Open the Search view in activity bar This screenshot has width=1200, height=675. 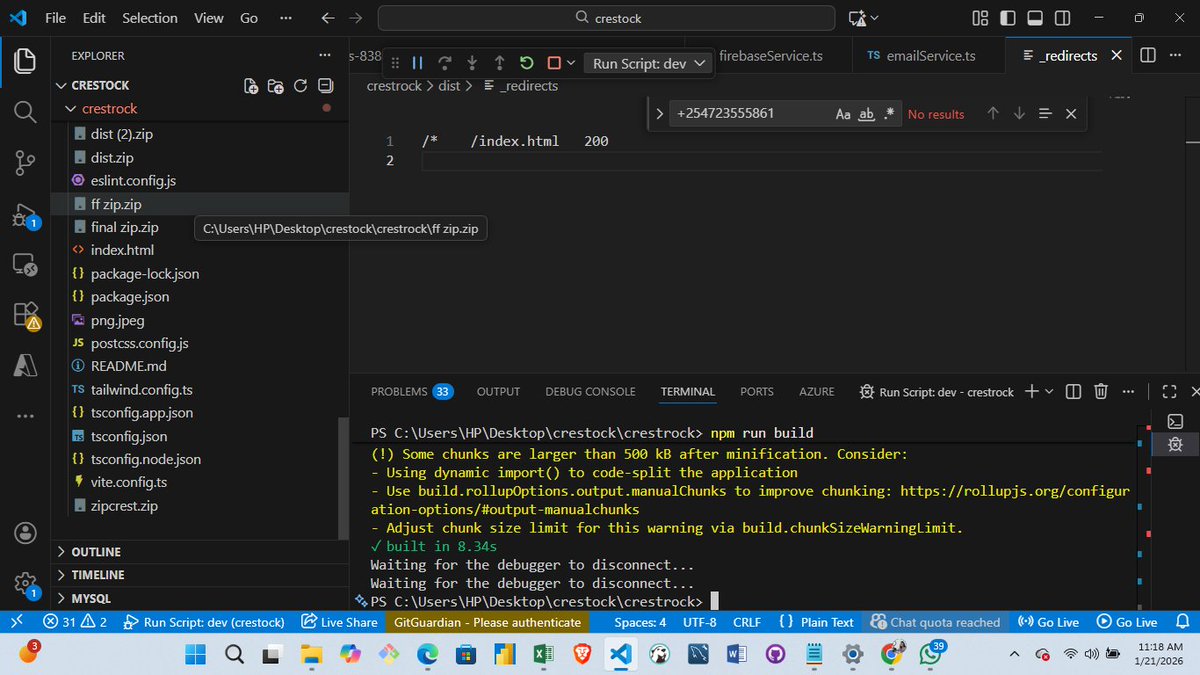pyautogui.click(x=25, y=111)
